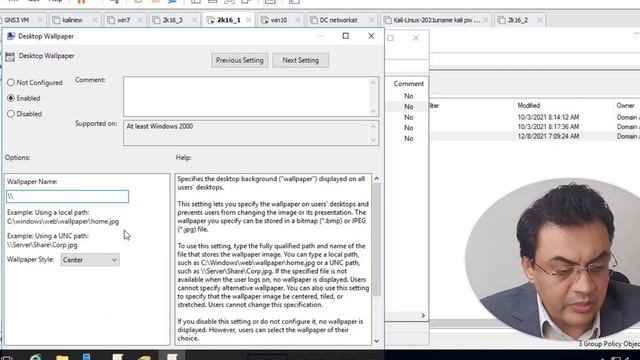Close the Kali-Linux tab with its X
The height and width of the screenshot is (360, 640).
click(485, 20)
